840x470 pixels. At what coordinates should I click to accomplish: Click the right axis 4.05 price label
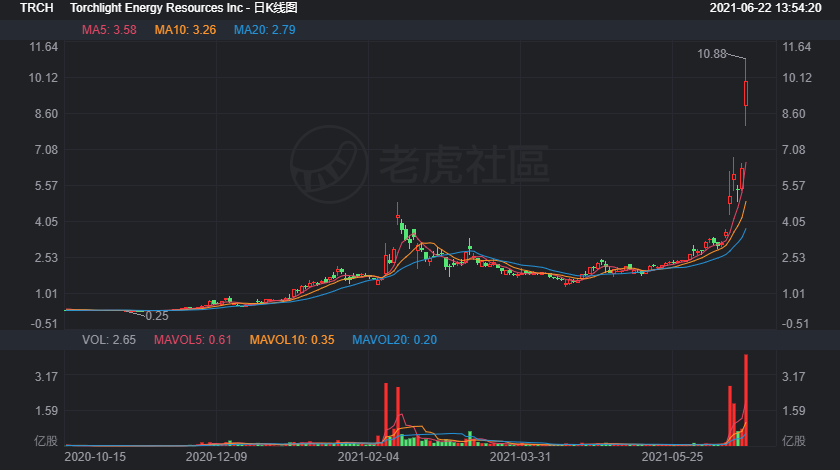pos(794,222)
